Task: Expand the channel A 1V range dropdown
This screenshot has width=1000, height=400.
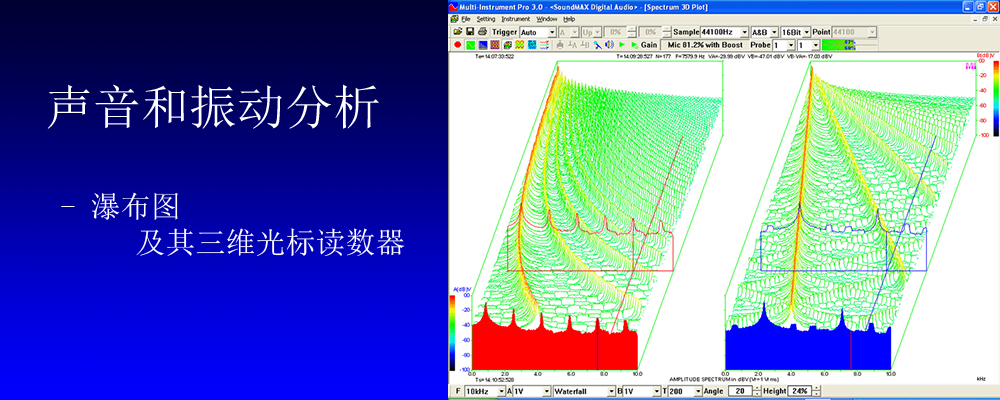Action: pyautogui.click(x=547, y=391)
